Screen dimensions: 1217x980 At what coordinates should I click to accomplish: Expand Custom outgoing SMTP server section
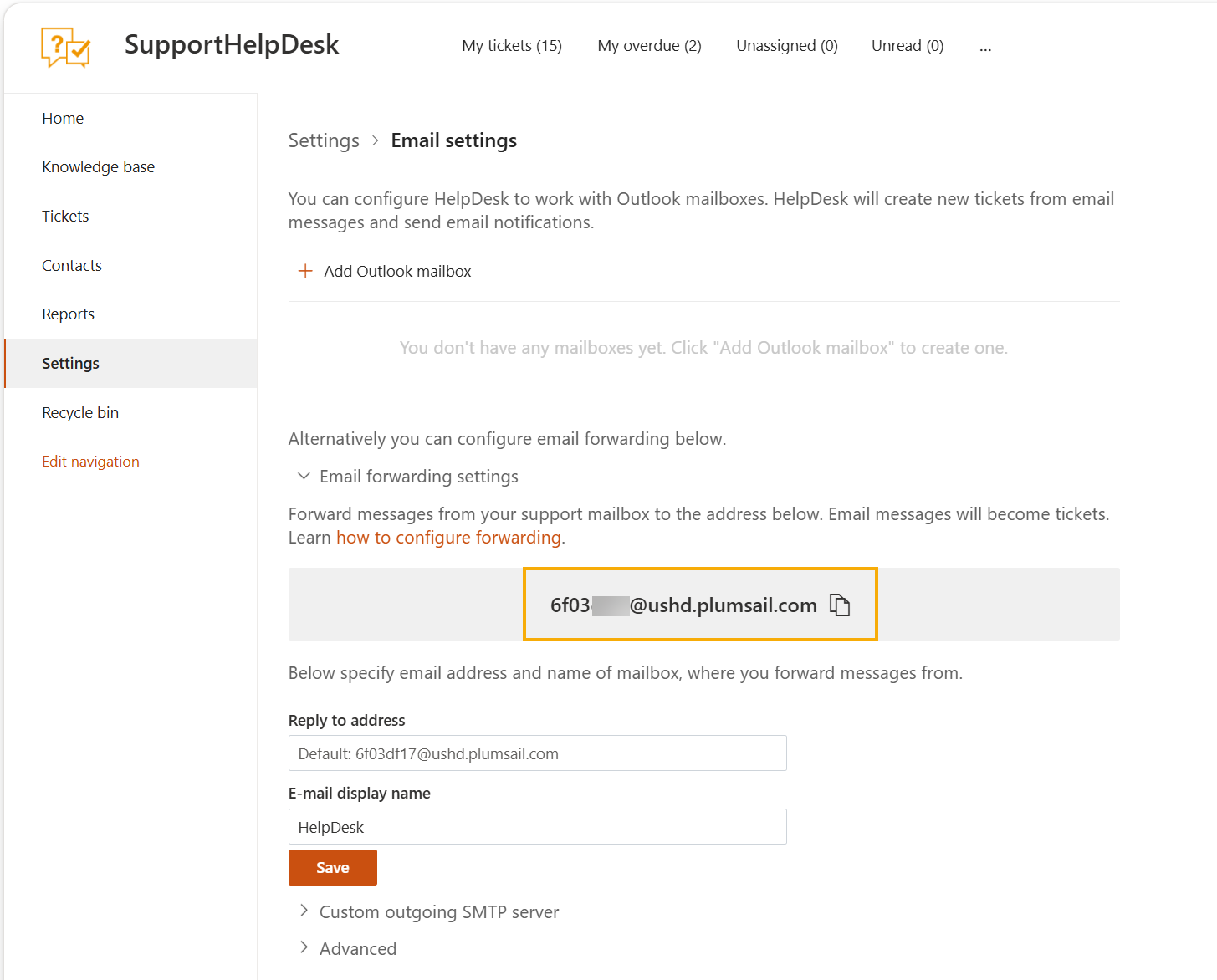(304, 911)
